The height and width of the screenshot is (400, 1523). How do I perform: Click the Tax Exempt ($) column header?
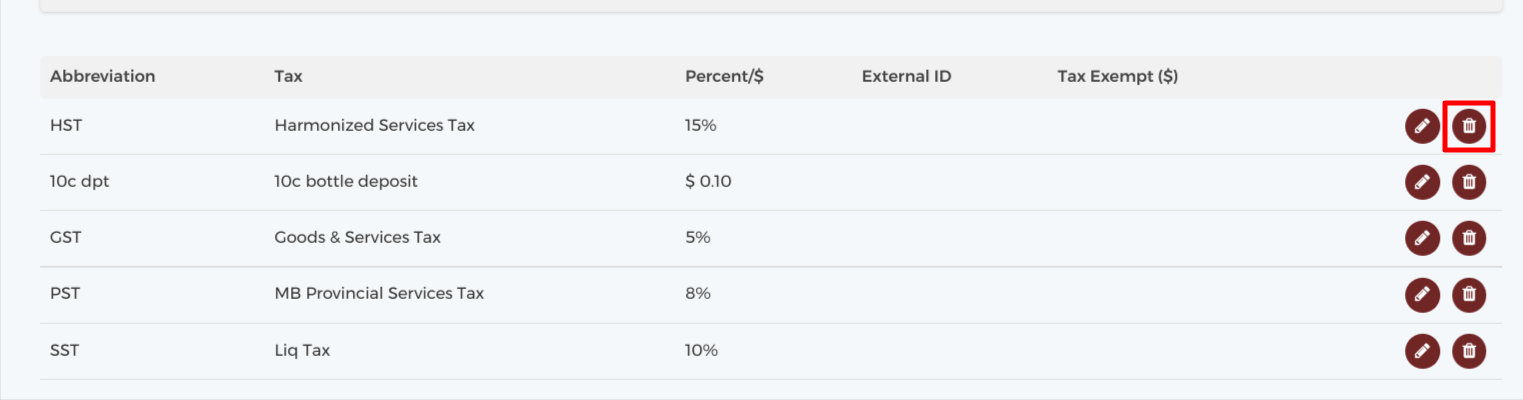point(1117,76)
